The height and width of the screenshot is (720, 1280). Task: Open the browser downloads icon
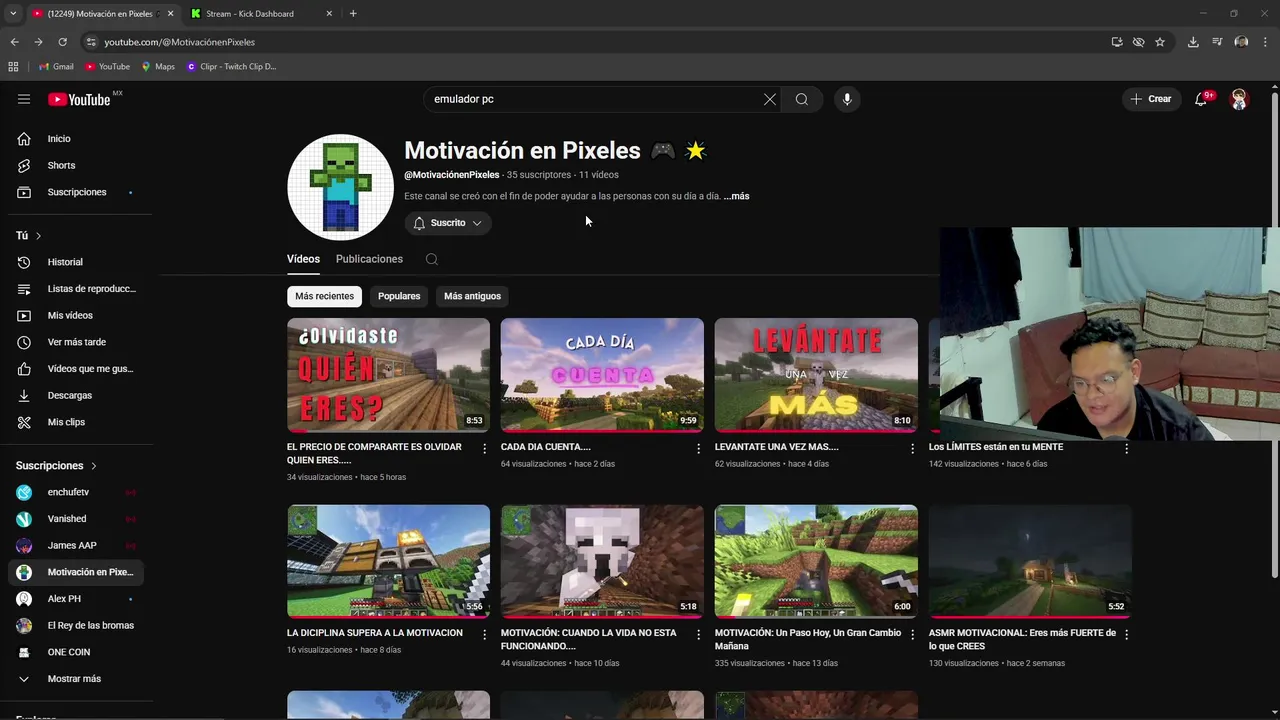pos(1193,42)
